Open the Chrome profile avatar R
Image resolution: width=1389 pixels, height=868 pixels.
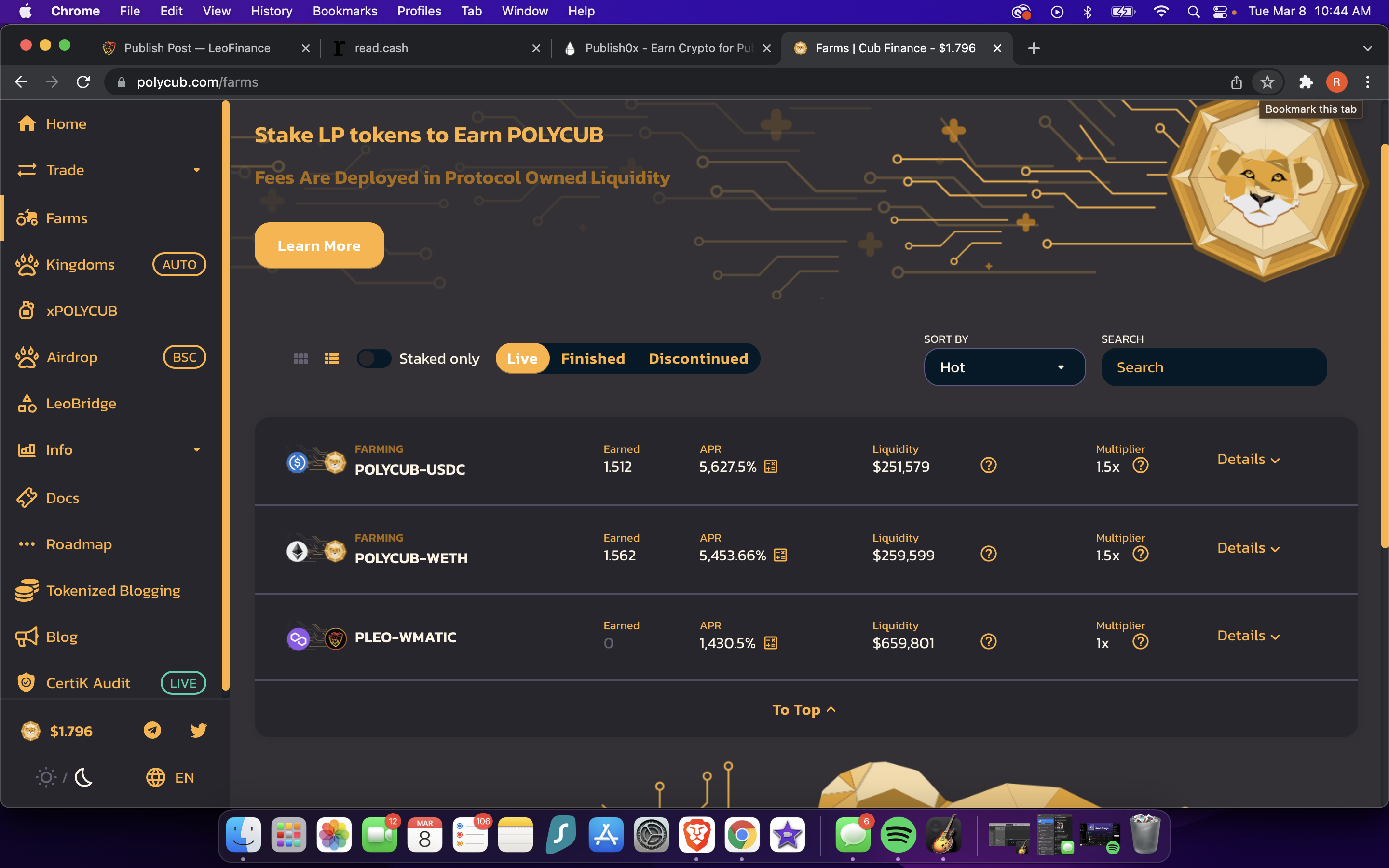[1337, 82]
